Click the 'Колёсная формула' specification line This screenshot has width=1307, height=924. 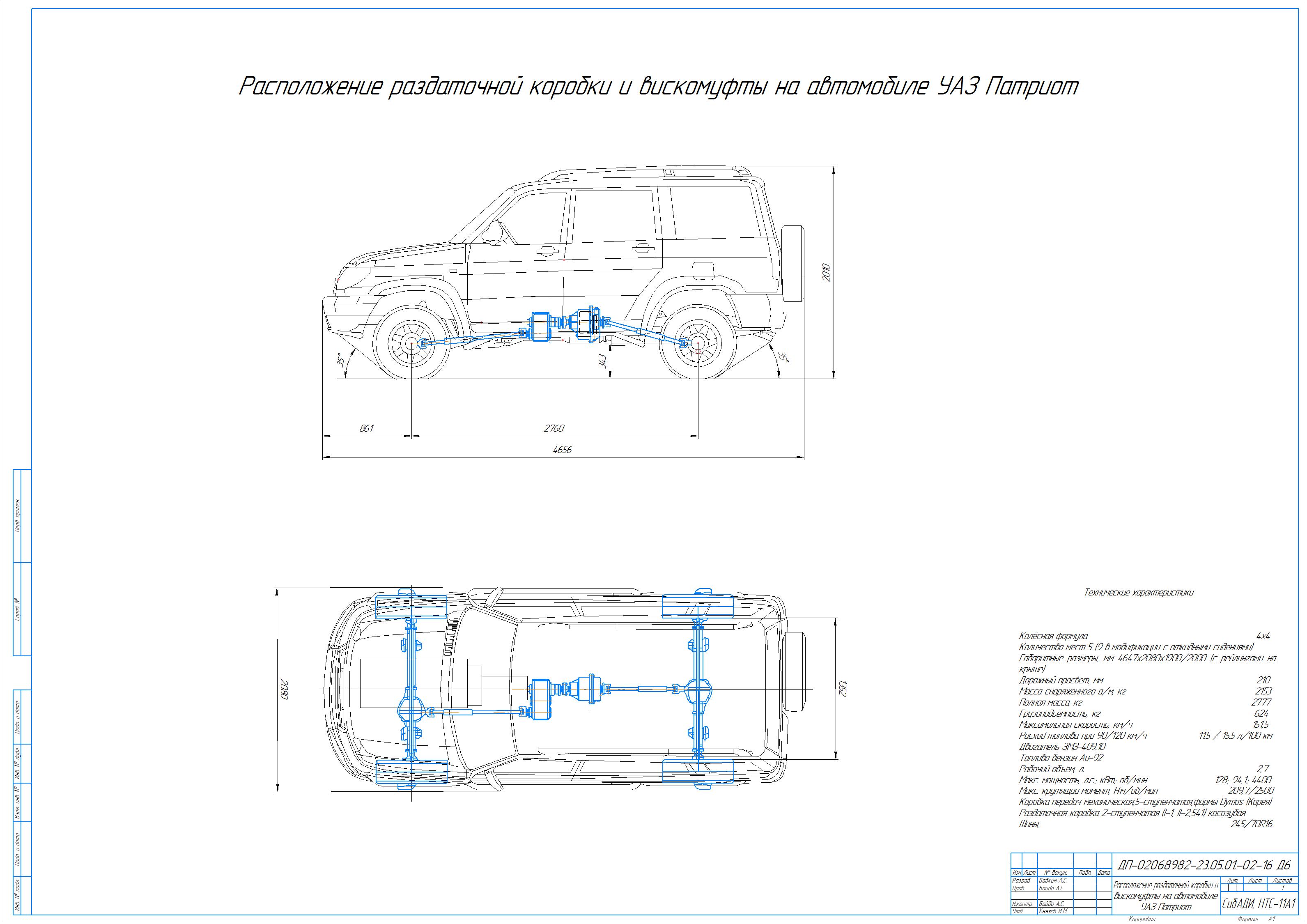[1054, 636]
